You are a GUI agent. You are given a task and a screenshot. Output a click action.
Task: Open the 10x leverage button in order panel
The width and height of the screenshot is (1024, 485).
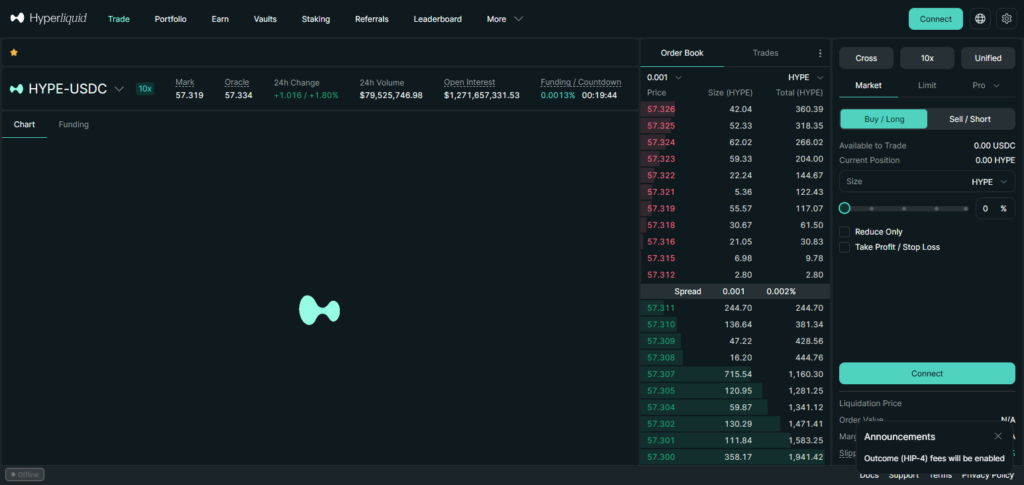pos(927,58)
